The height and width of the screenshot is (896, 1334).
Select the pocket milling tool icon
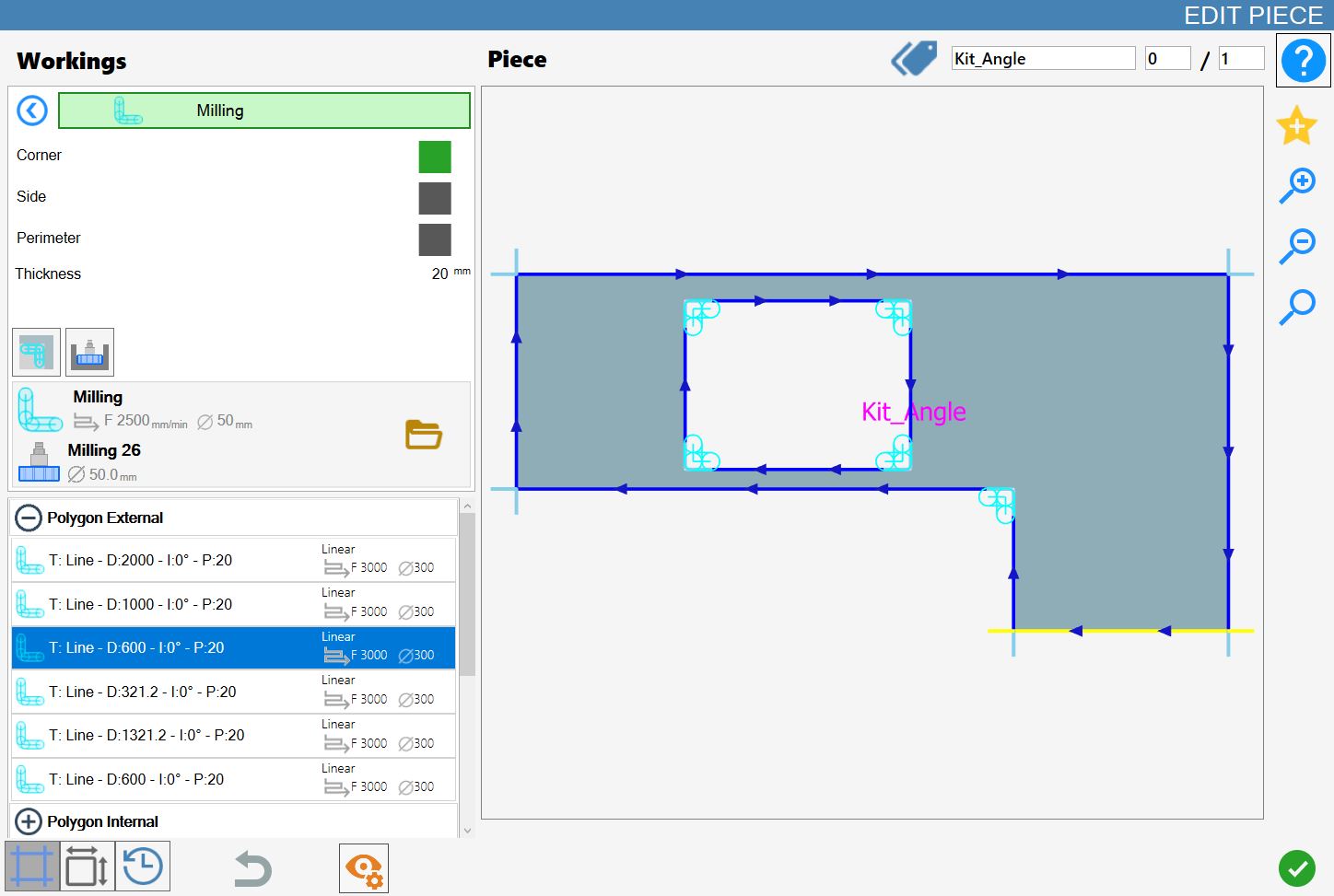89,352
